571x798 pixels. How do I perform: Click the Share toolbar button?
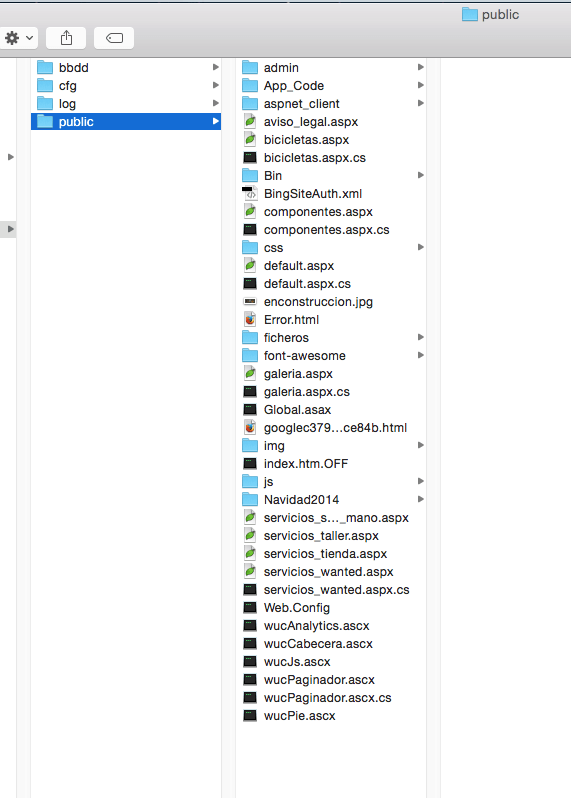(x=66, y=38)
